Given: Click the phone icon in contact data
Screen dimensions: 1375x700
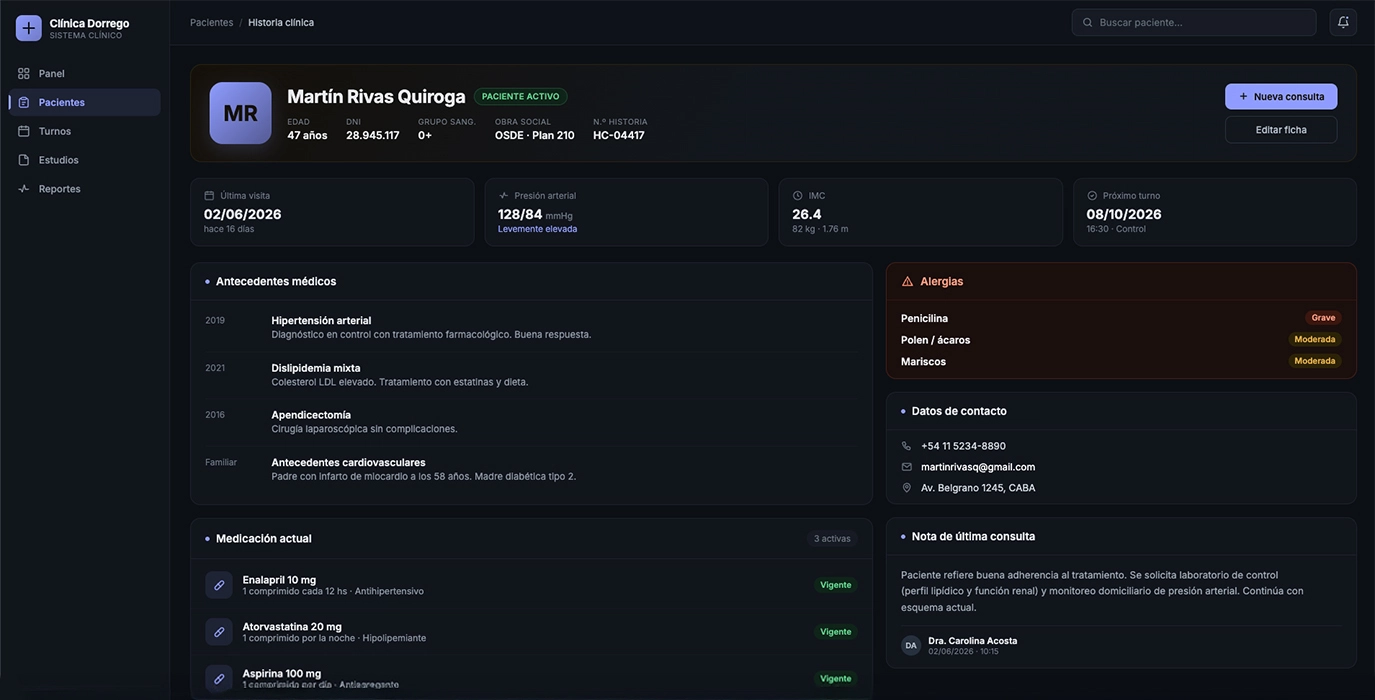Looking at the screenshot, I should (907, 446).
